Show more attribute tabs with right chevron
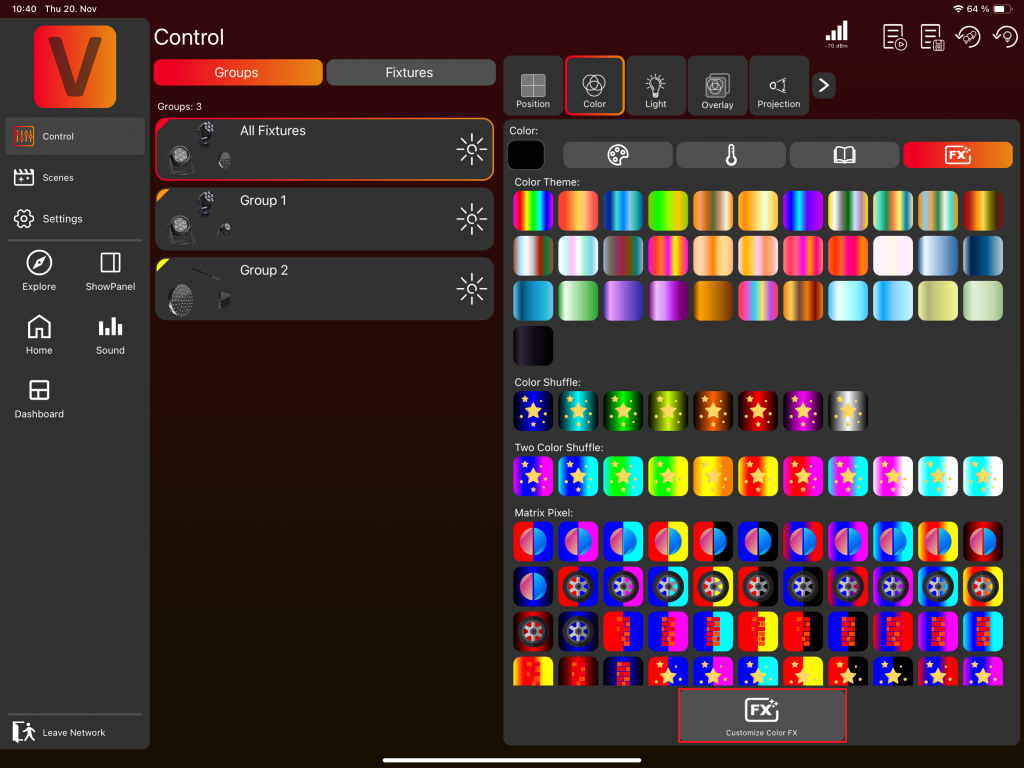1024x768 pixels. click(x=823, y=86)
